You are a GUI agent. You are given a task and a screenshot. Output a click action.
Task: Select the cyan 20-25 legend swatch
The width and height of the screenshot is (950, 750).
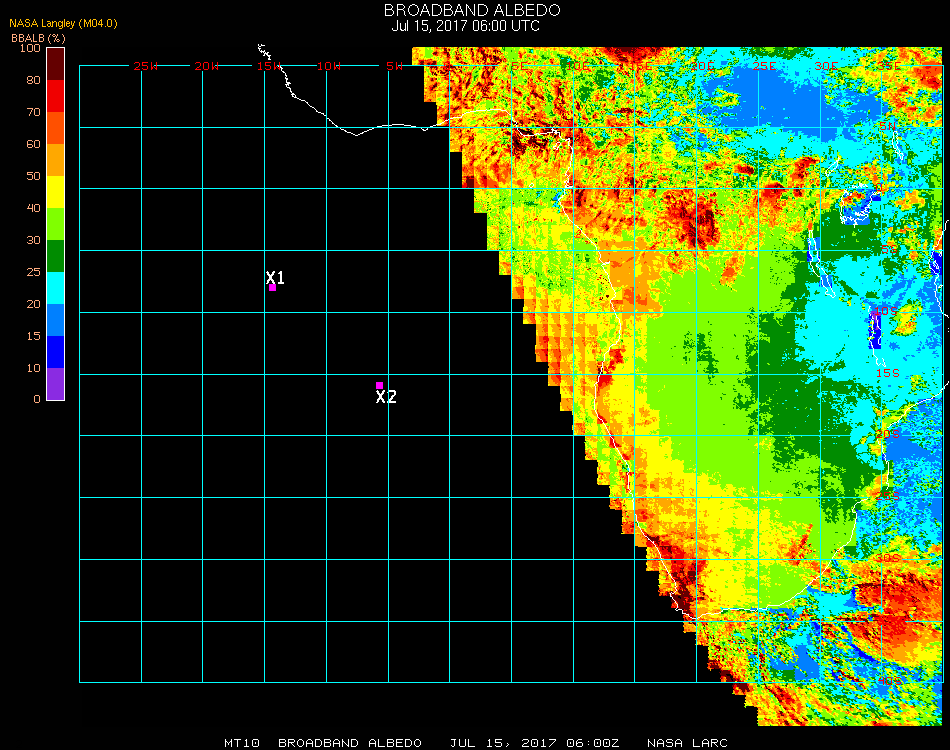click(55, 288)
